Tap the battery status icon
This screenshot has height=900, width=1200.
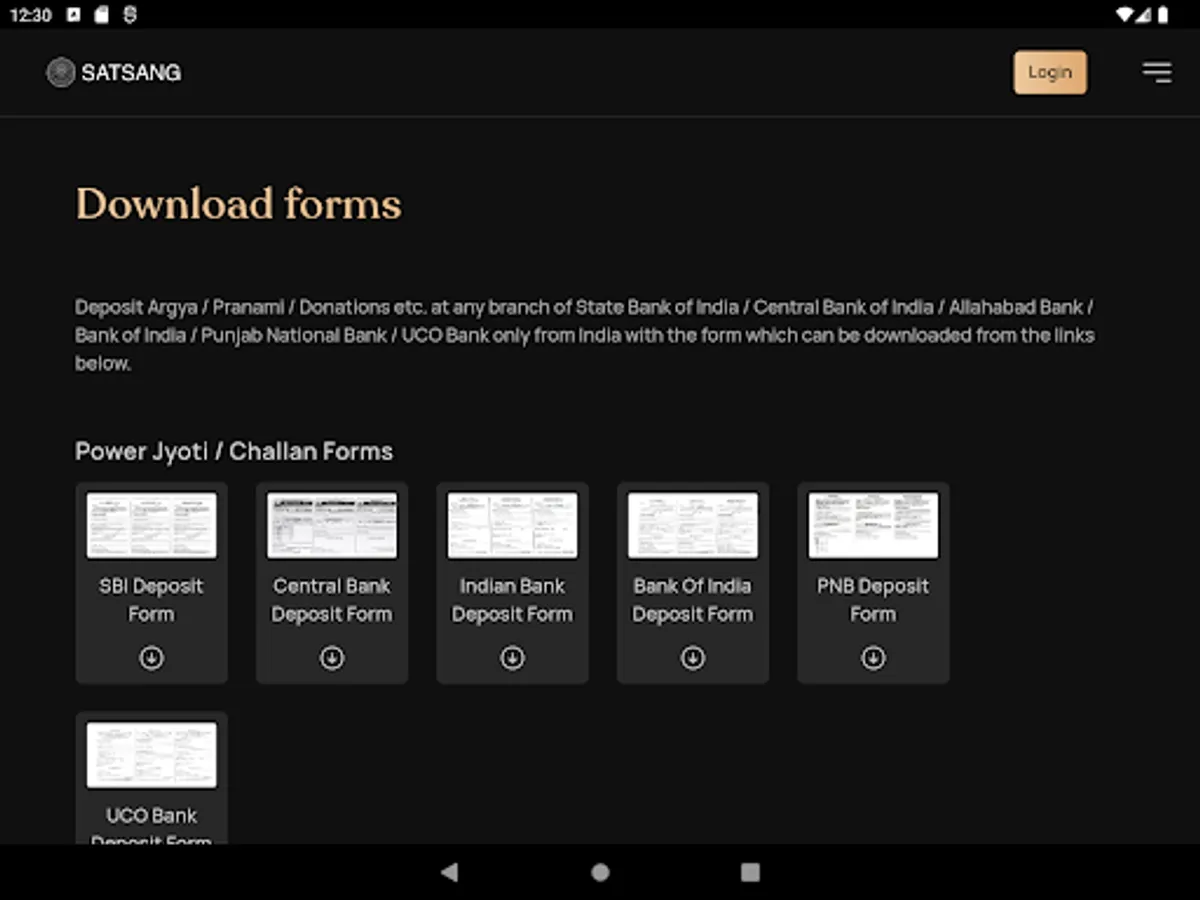click(1163, 14)
